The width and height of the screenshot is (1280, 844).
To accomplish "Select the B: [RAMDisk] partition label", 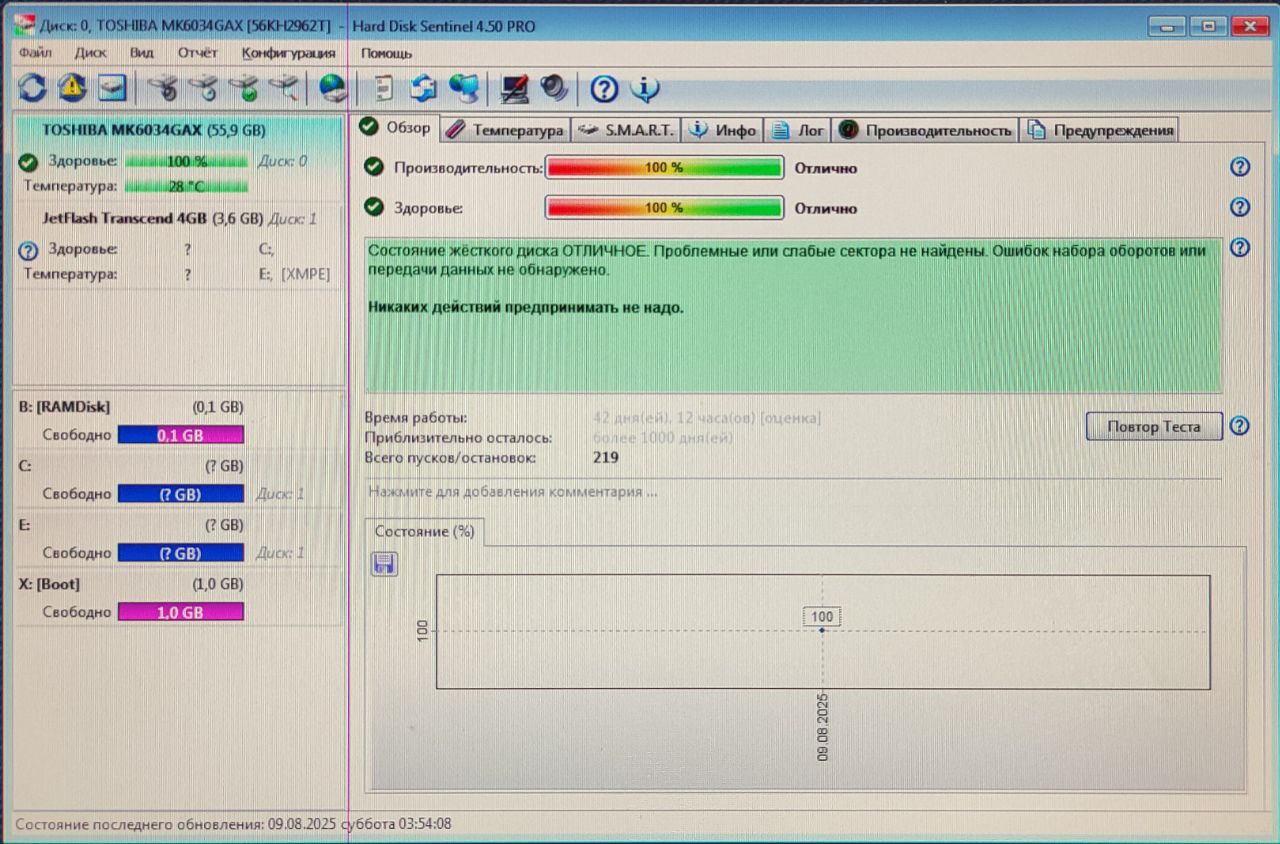I will click(x=65, y=407).
